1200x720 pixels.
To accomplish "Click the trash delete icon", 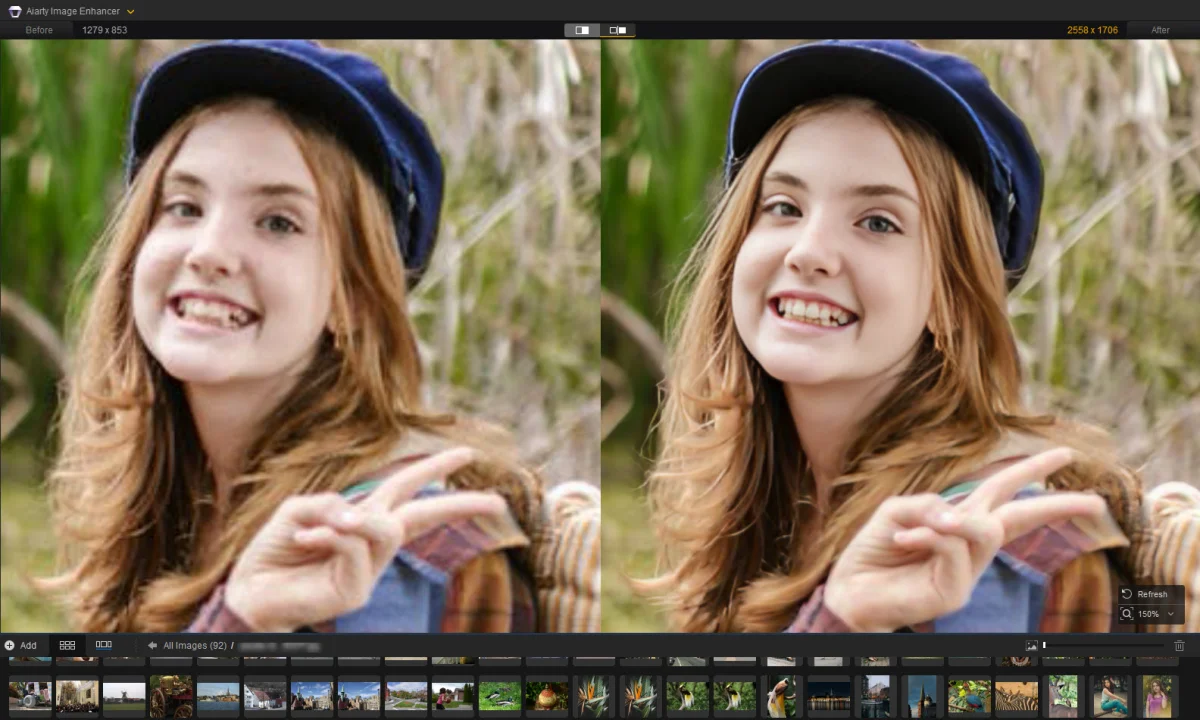I will coord(1179,646).
